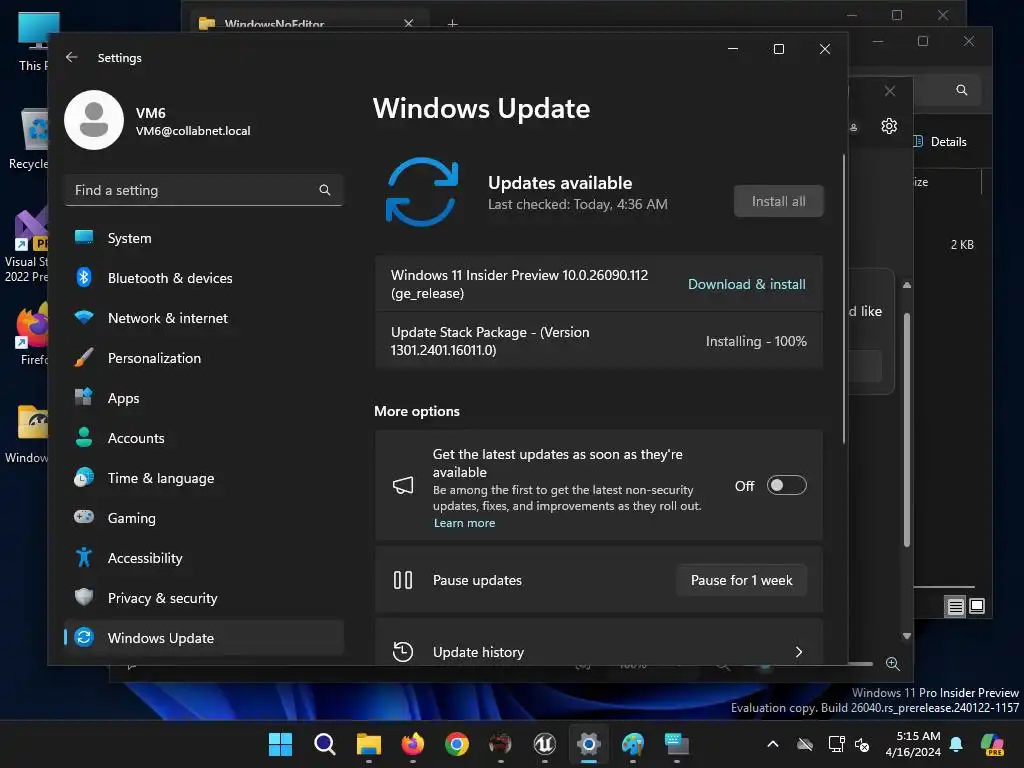Image resolution: width=1024 pixels, height=768 pixels.
Task: Select large thumbnails view in Explorer window
Action: point(977,606)
